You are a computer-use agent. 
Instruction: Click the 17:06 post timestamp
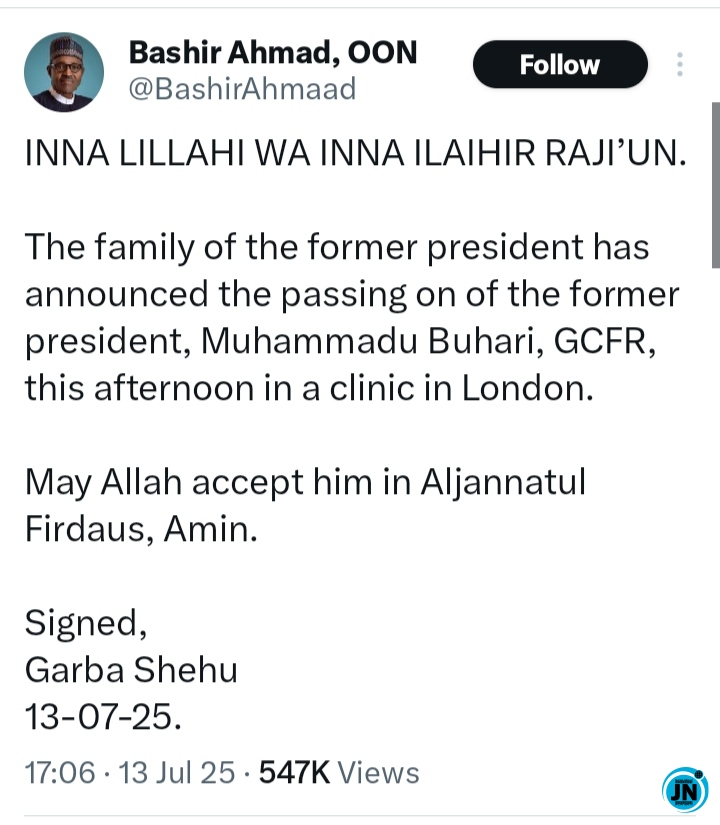pos(60,772)
